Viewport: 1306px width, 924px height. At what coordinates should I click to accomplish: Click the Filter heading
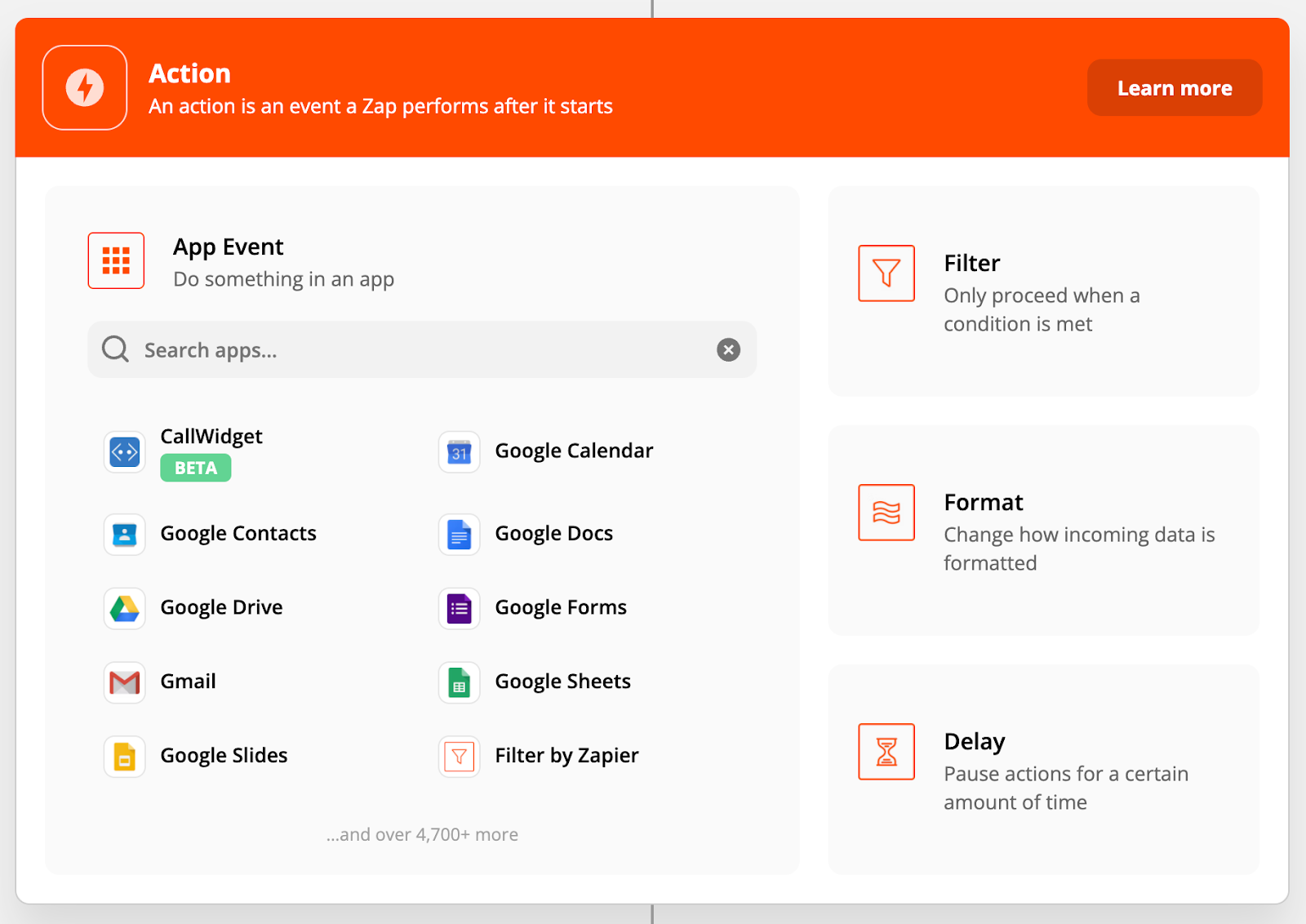click(x=972, y=263)
